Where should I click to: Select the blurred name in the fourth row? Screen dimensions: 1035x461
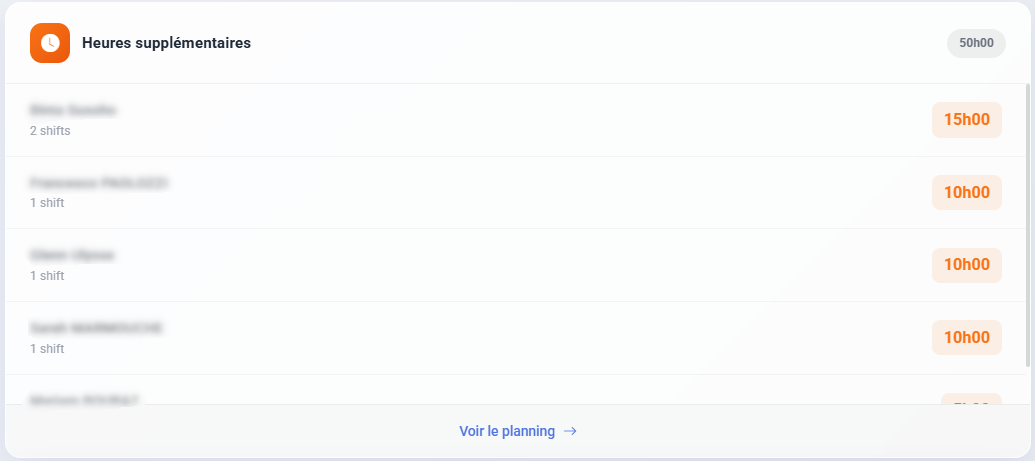96,328
